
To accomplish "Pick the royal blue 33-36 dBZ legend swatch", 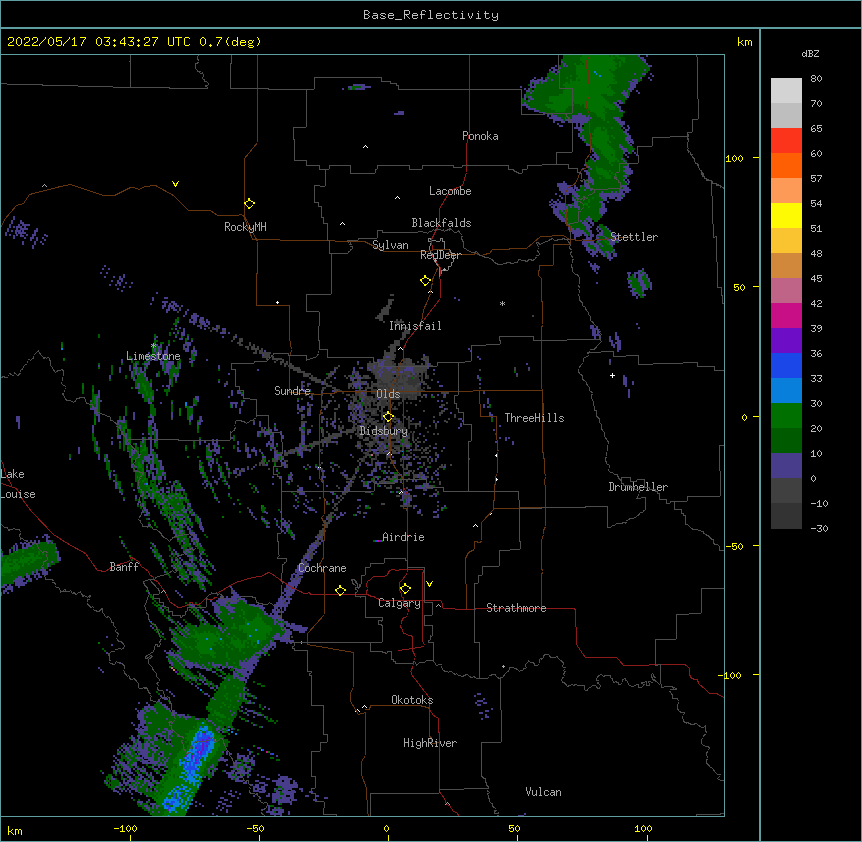I will coord(786,366).
